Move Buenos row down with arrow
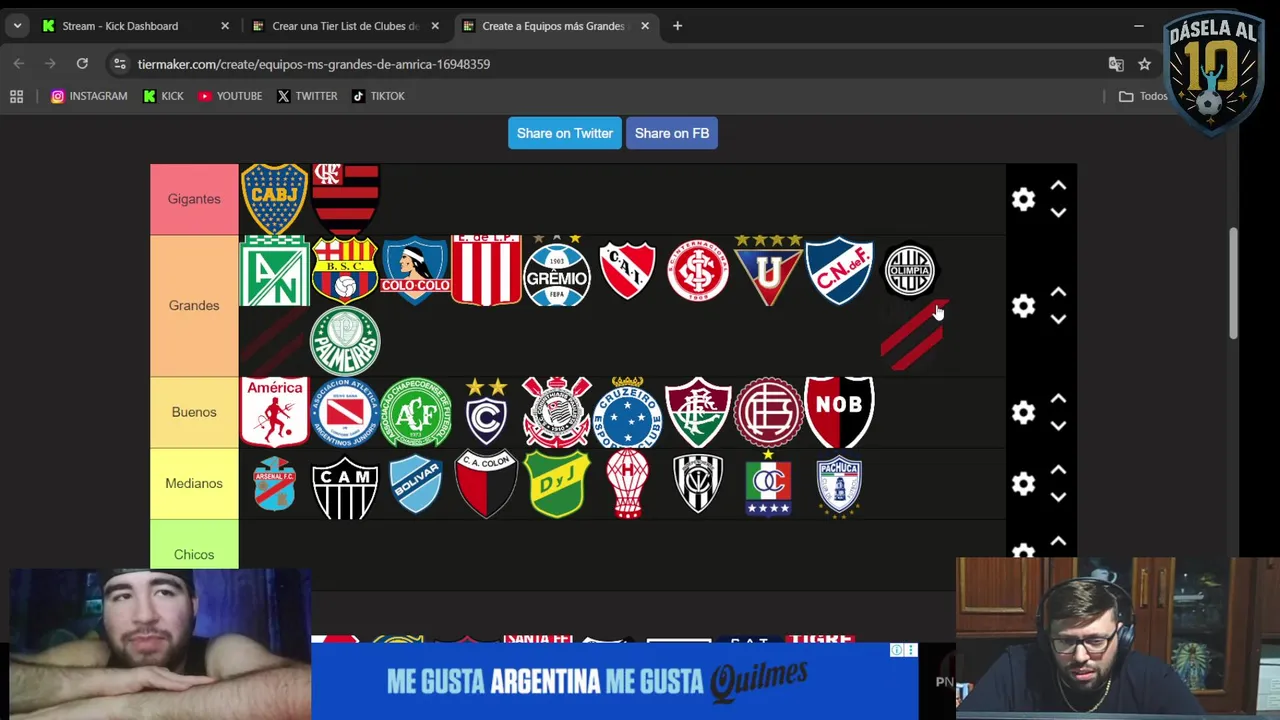Screen dimensions: 1280x720 click(1058, 425)
